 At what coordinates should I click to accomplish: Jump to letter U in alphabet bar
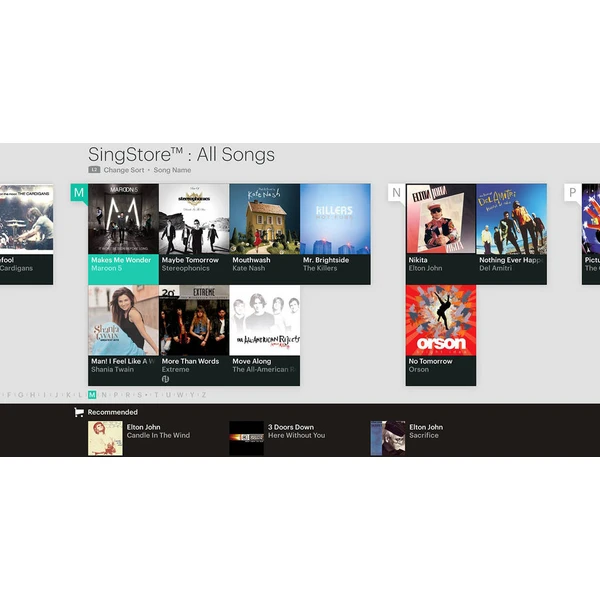pyautogui.click(x=168, y=395)
